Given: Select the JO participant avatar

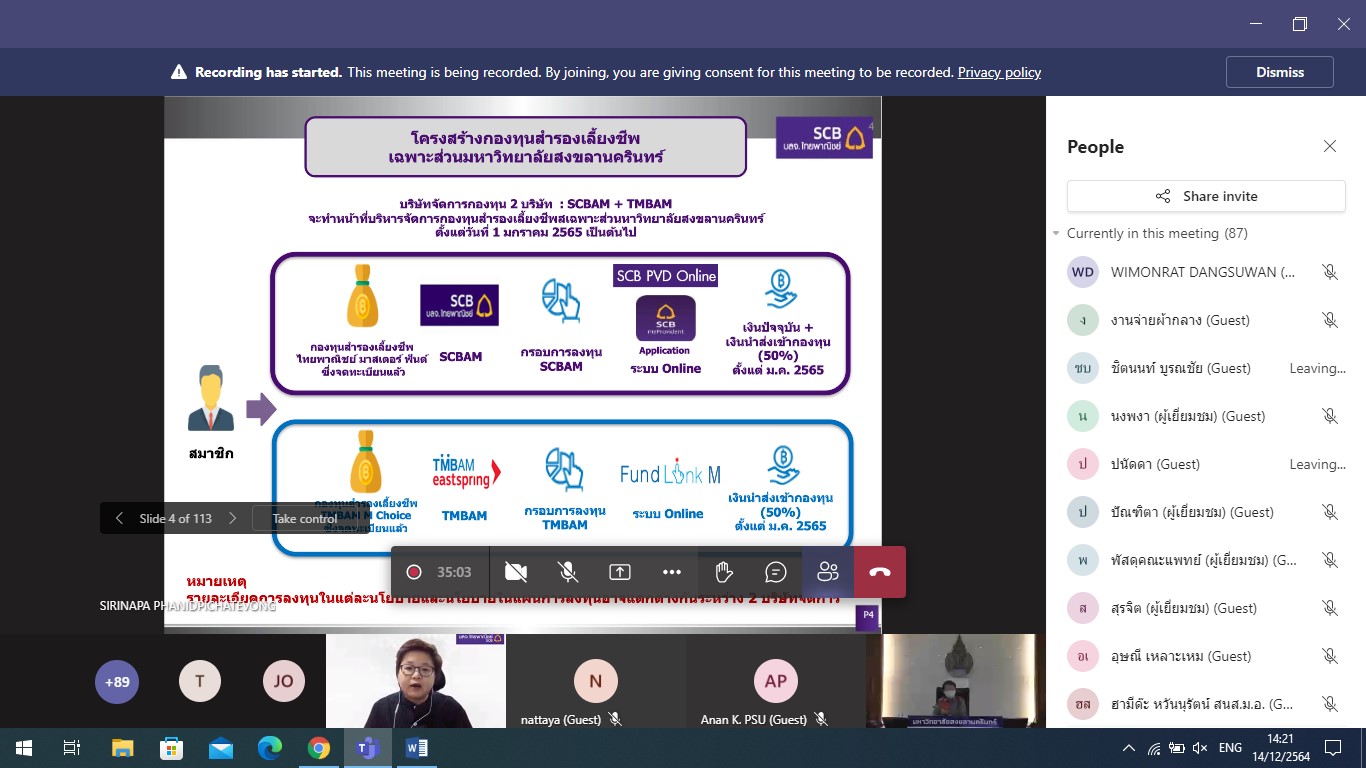Looking at the screenshot, I should tap(284, 682).
